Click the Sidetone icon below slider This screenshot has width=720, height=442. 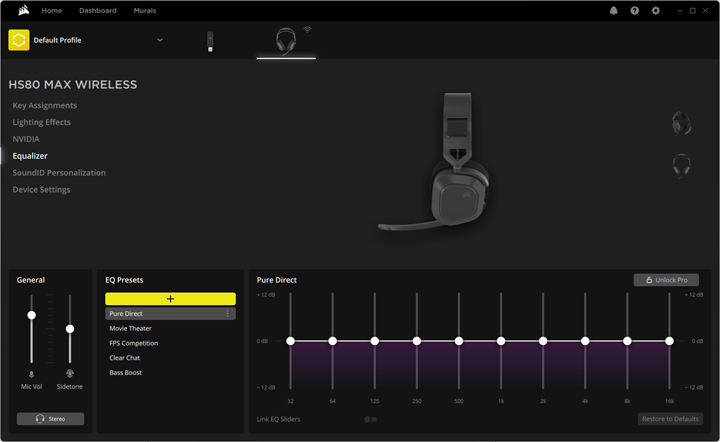tap(70, 374)
